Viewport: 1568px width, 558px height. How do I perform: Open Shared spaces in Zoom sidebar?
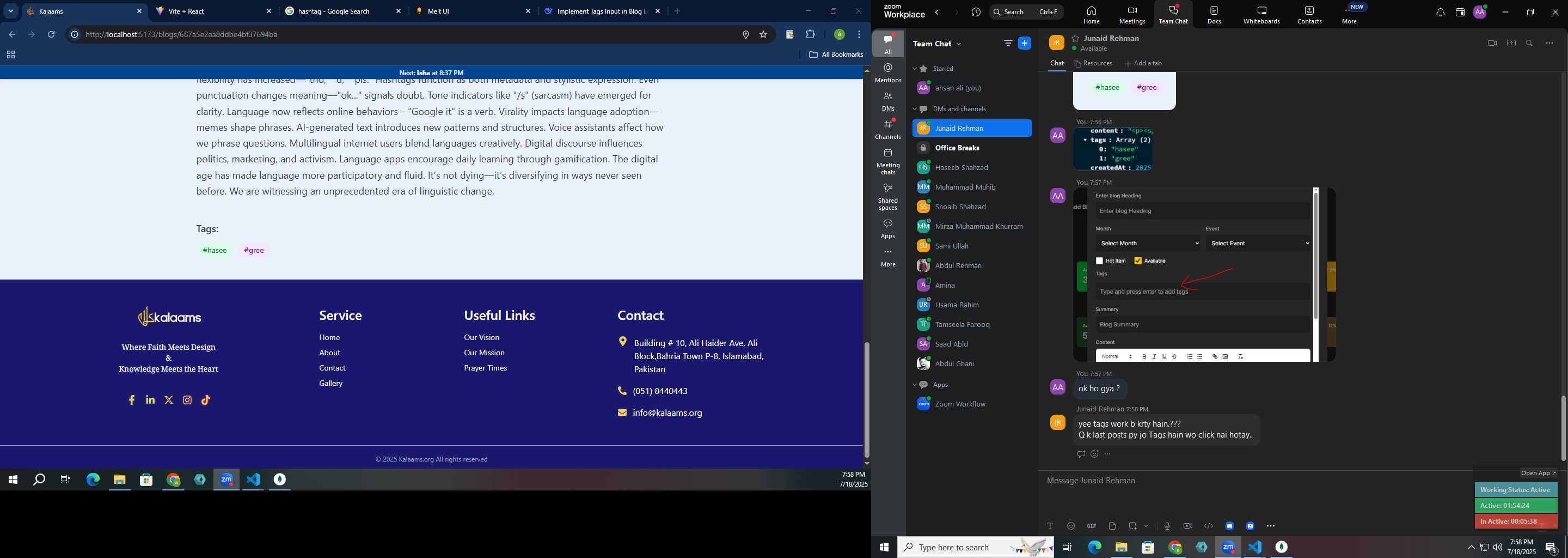(x=888, y=197)
